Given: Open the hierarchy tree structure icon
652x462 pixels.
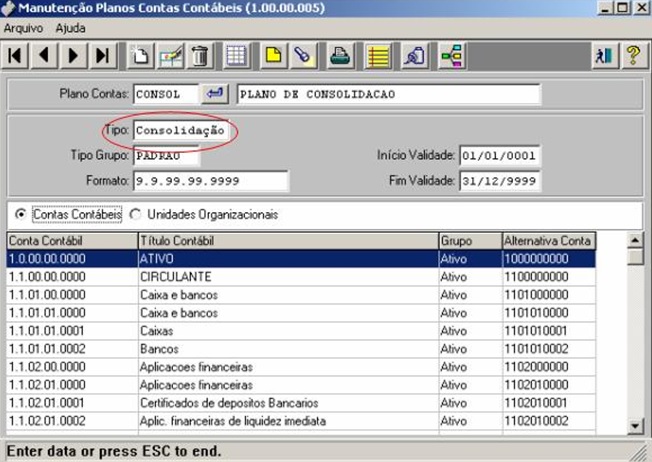Looking at the screenshot, I should pos(452,55).
